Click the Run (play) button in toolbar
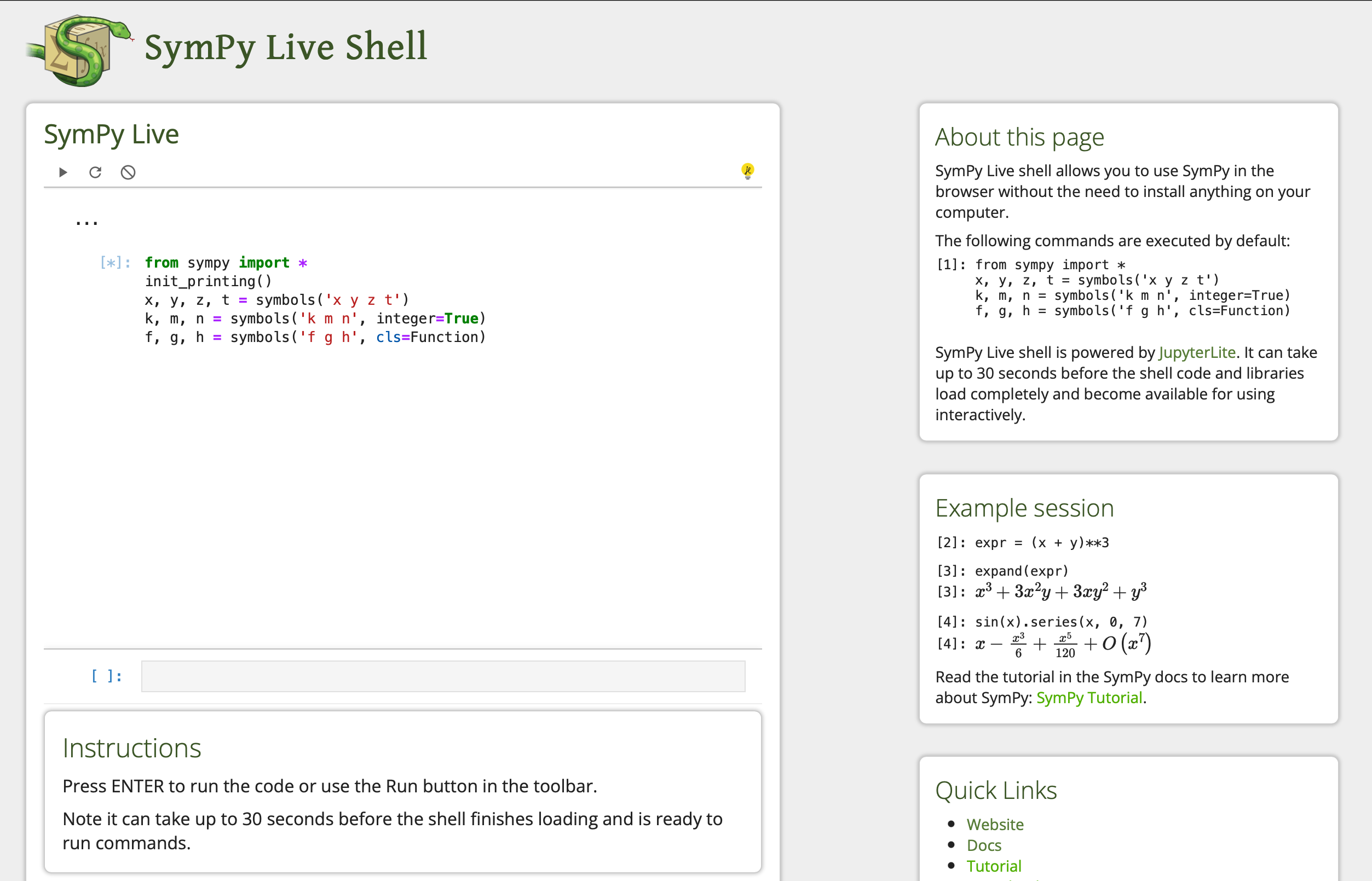This screenshot has width=1372, height=881. 63,172
